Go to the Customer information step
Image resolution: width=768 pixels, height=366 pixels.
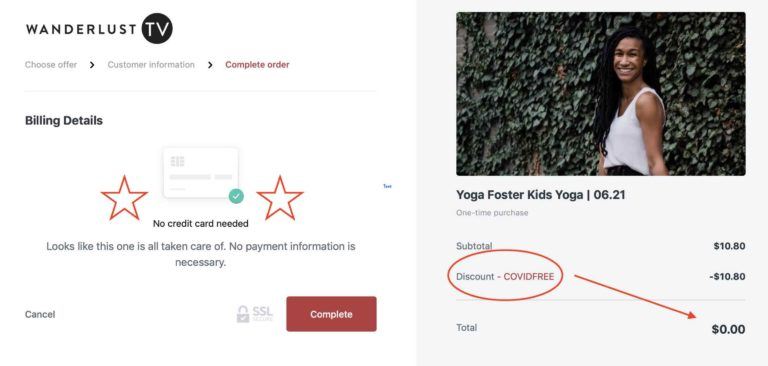click(151, 65)
